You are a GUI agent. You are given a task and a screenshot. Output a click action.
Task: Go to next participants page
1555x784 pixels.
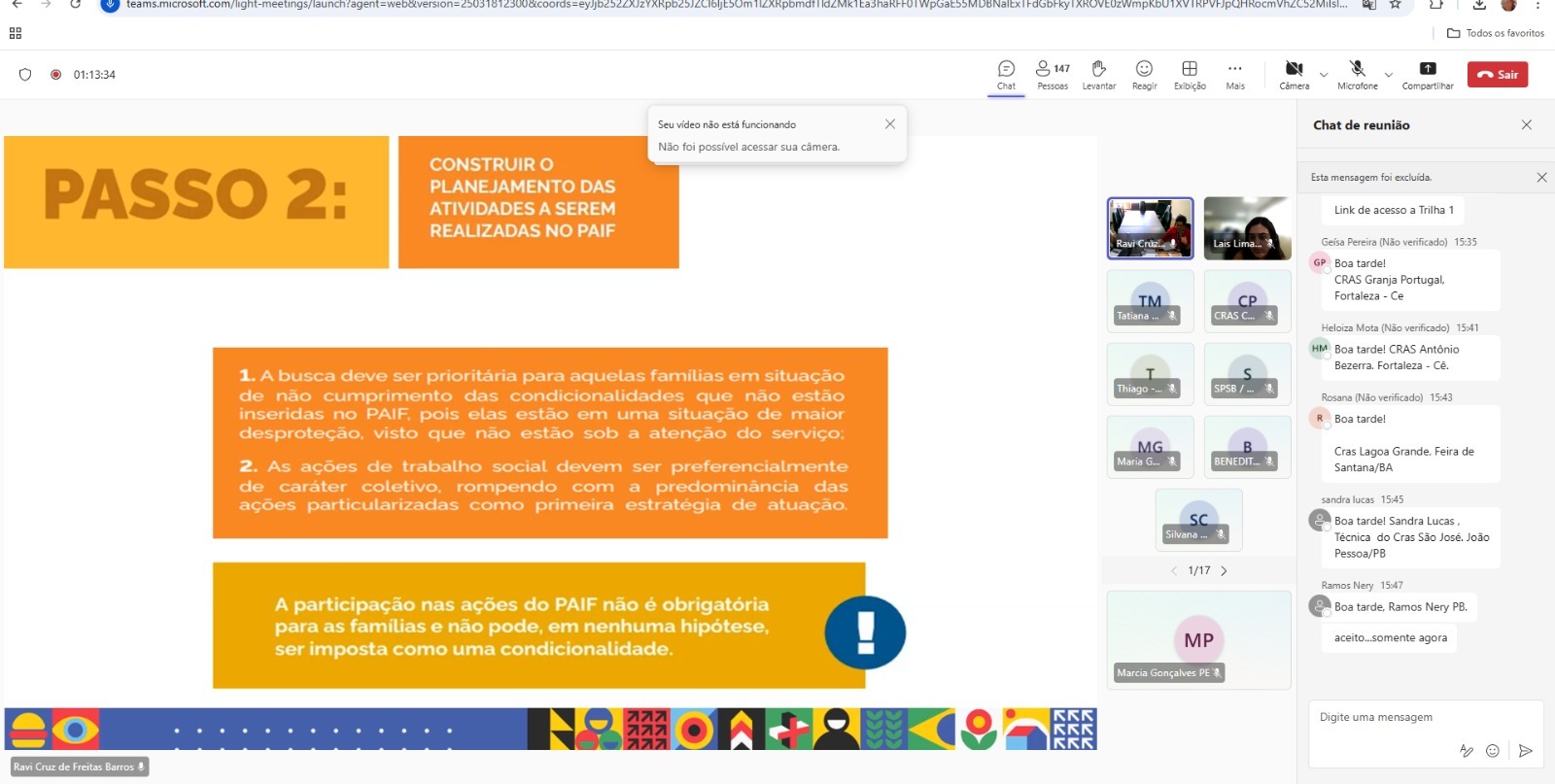1224,571
